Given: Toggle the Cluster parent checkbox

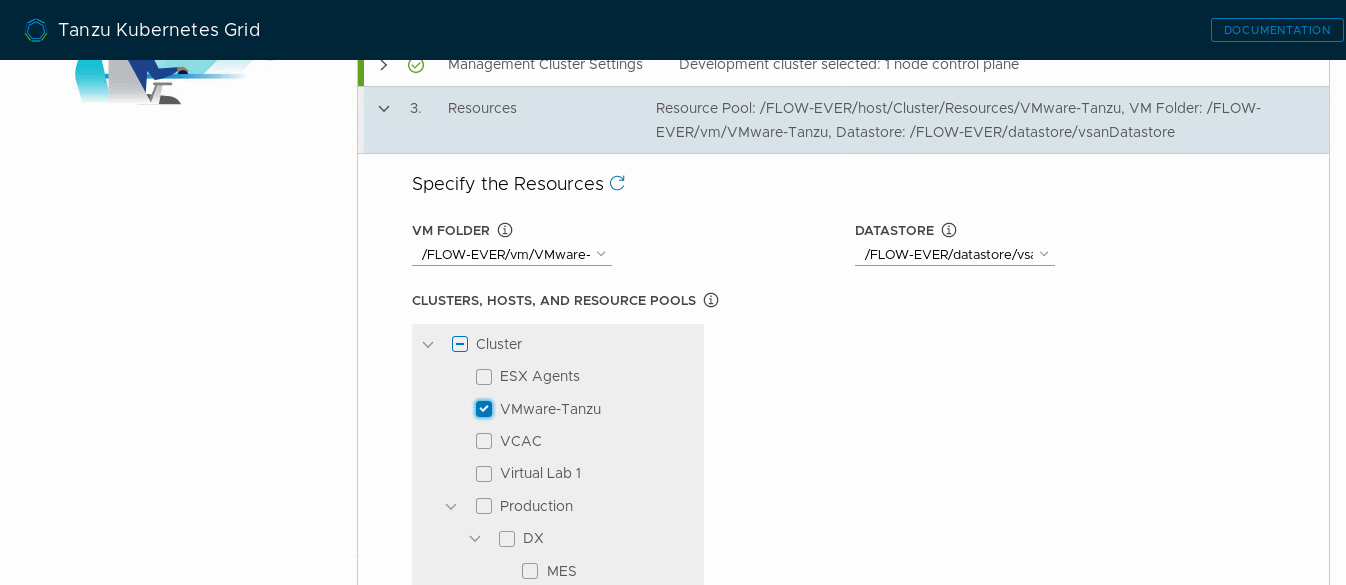Looking at the screenshot, I should [x=460, y=344].
